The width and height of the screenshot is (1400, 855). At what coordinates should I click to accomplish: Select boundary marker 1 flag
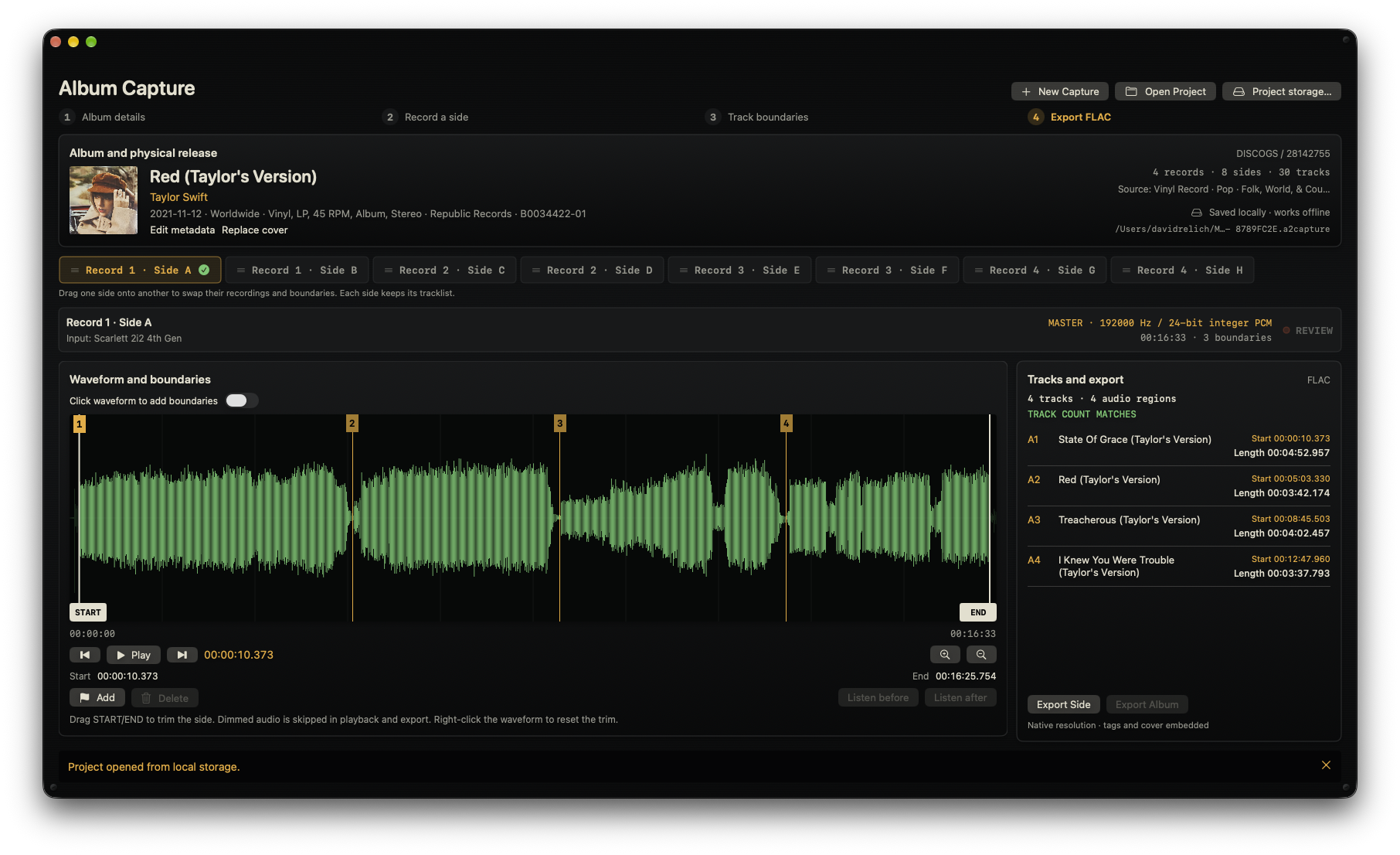[x=79, y=424]
